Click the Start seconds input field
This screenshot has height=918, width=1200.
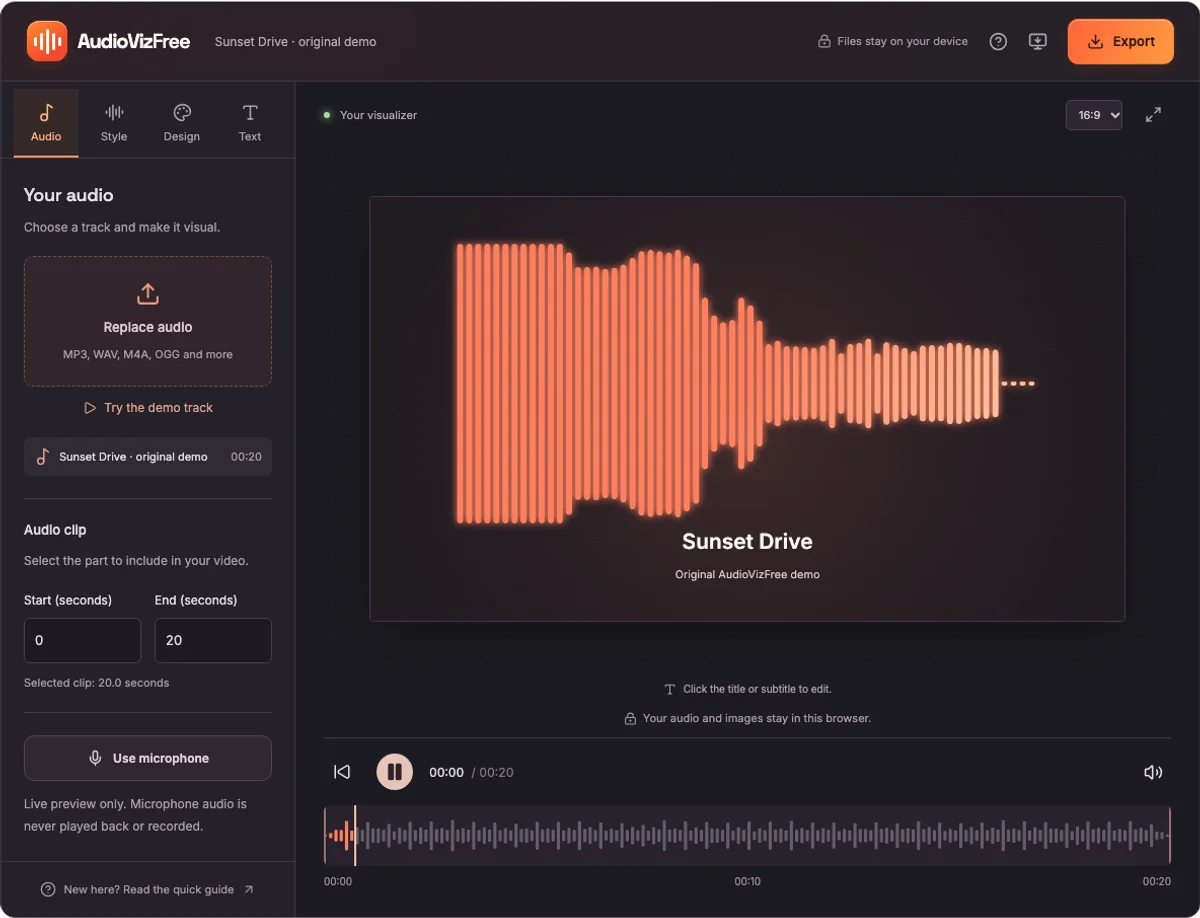82,640
